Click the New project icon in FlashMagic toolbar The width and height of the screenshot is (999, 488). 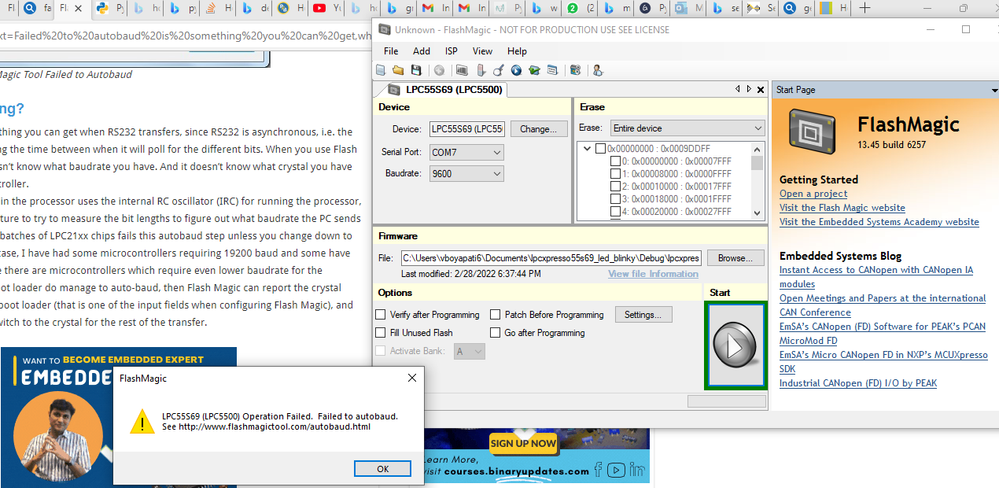[x=381, y=70]
